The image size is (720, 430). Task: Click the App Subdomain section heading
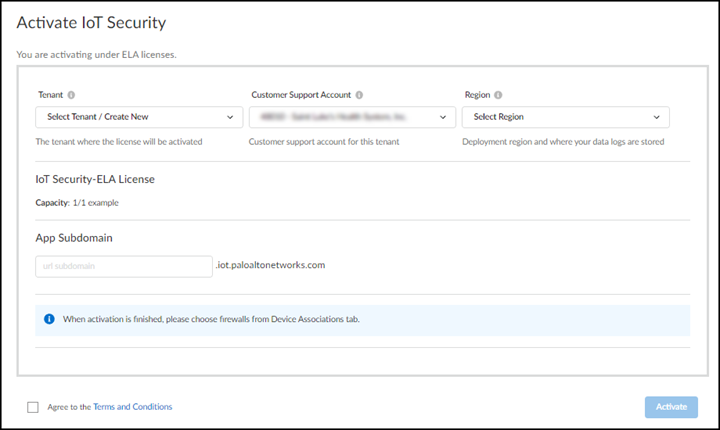click(x=74, y=238)
